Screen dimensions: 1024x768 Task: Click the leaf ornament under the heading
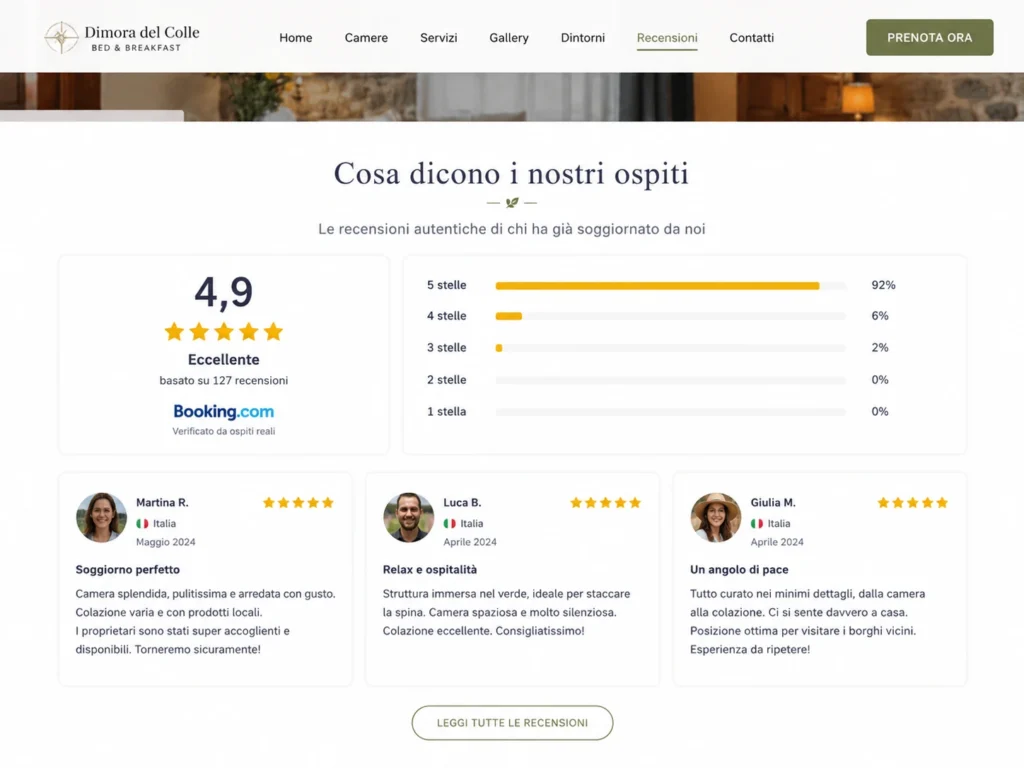click(512, 203)
